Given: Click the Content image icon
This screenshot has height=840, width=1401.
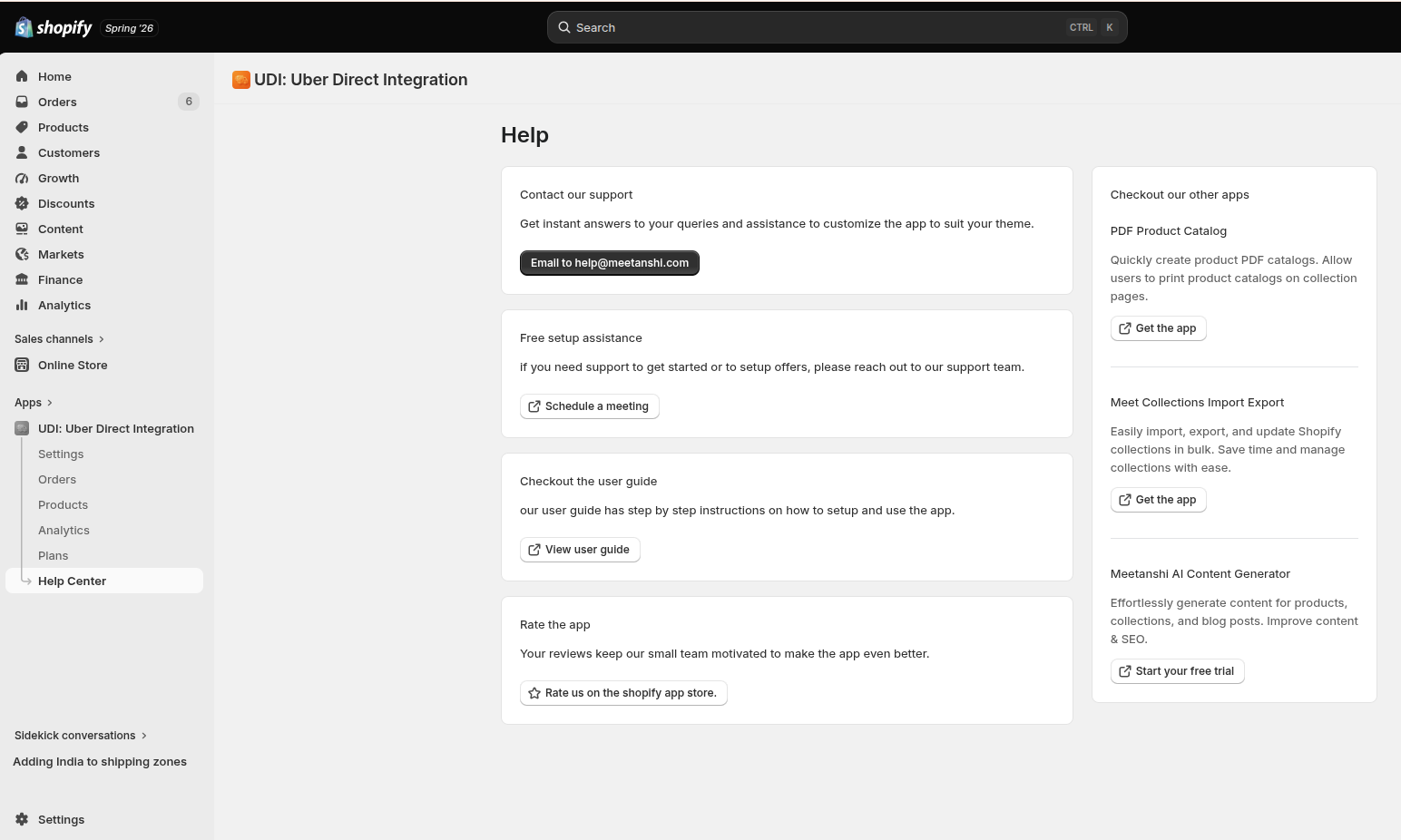Looking at the screenshot, I should [x=22, y=229].
